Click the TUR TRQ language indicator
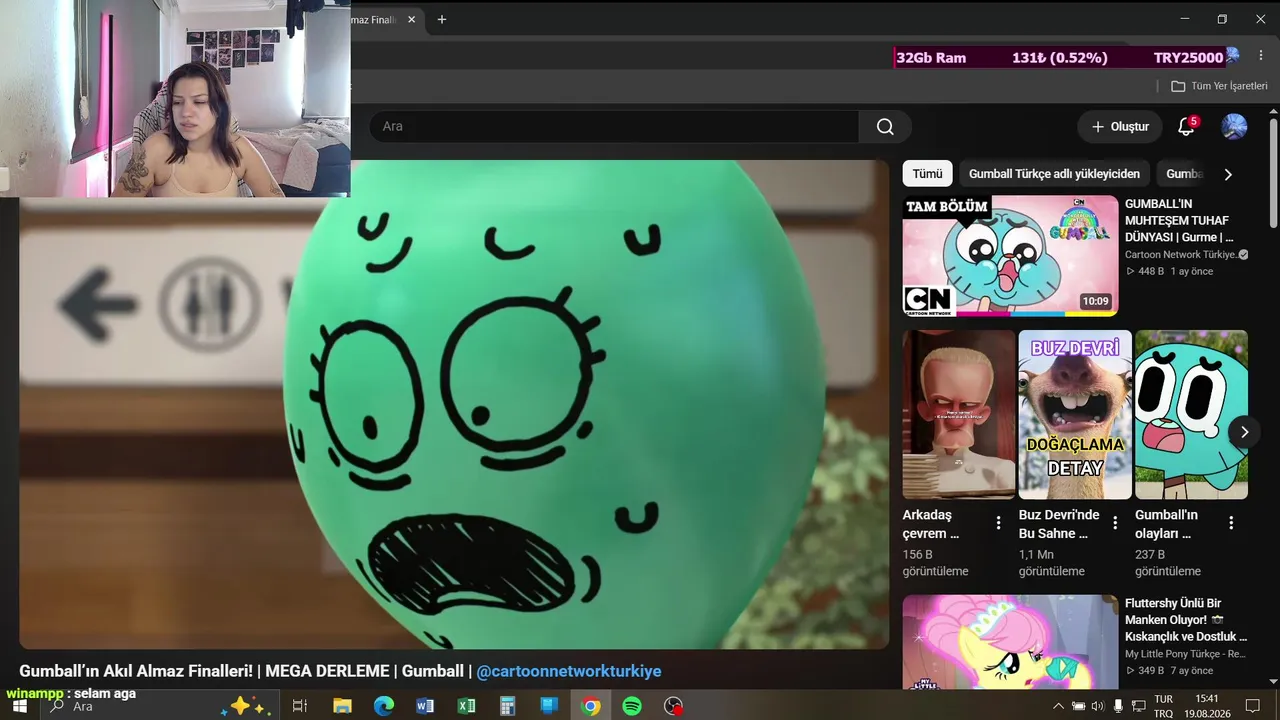The height and width of the screenshot is (720, 1280). click(1164, 706)
